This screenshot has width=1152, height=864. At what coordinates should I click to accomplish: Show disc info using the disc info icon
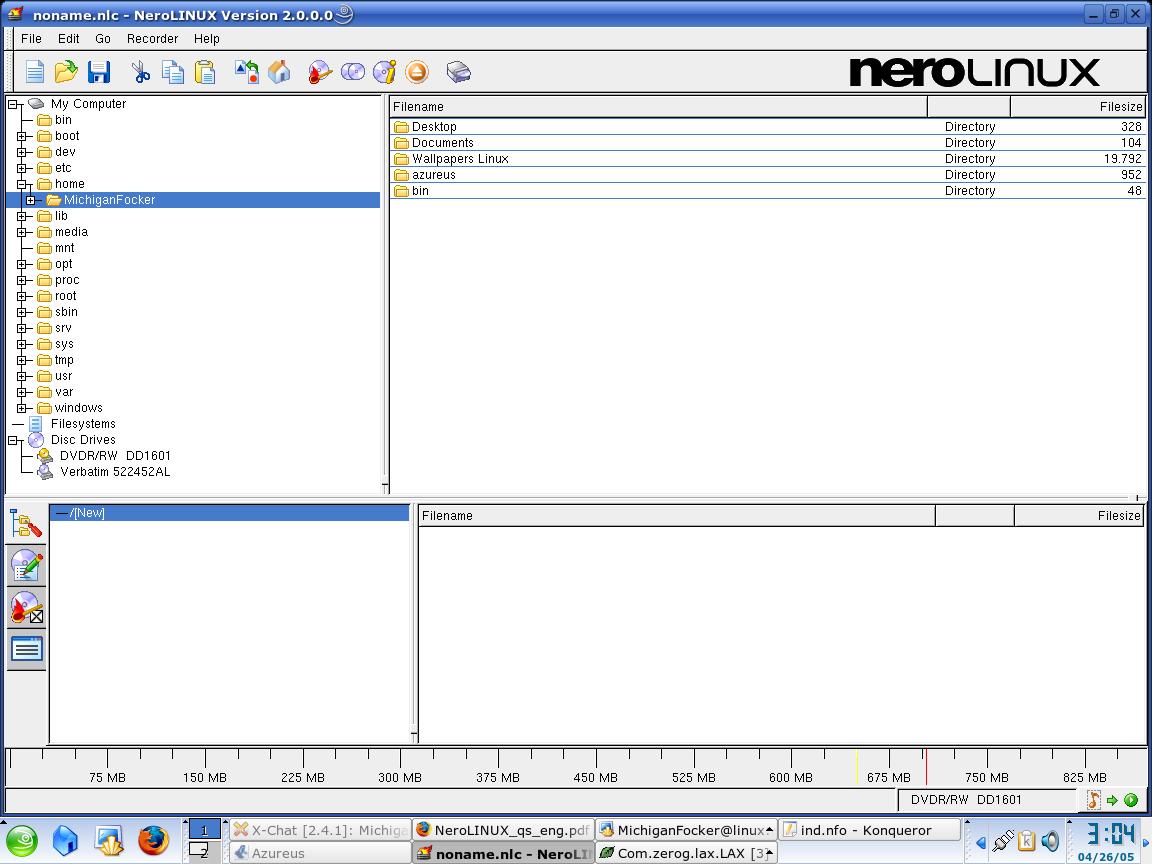385,72
